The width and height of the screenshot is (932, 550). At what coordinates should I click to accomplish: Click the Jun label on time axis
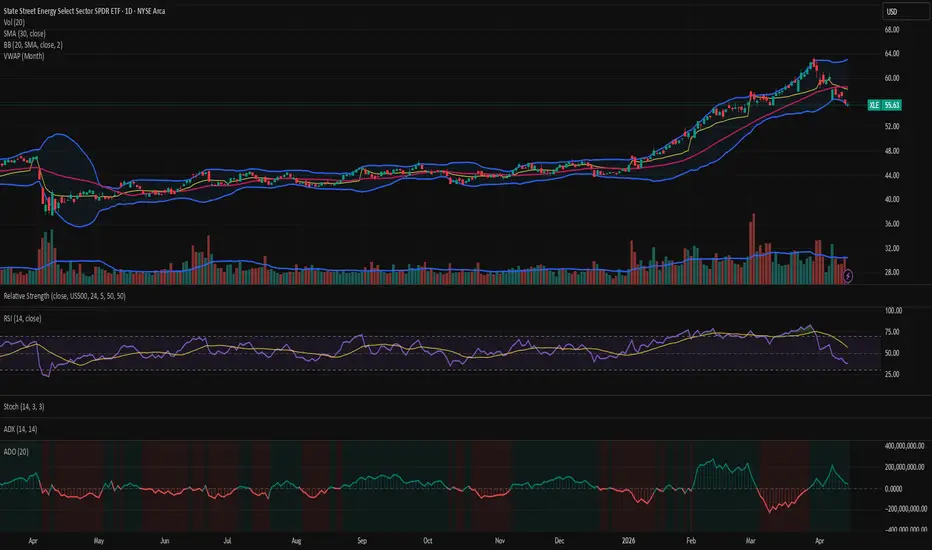[165, 540]
